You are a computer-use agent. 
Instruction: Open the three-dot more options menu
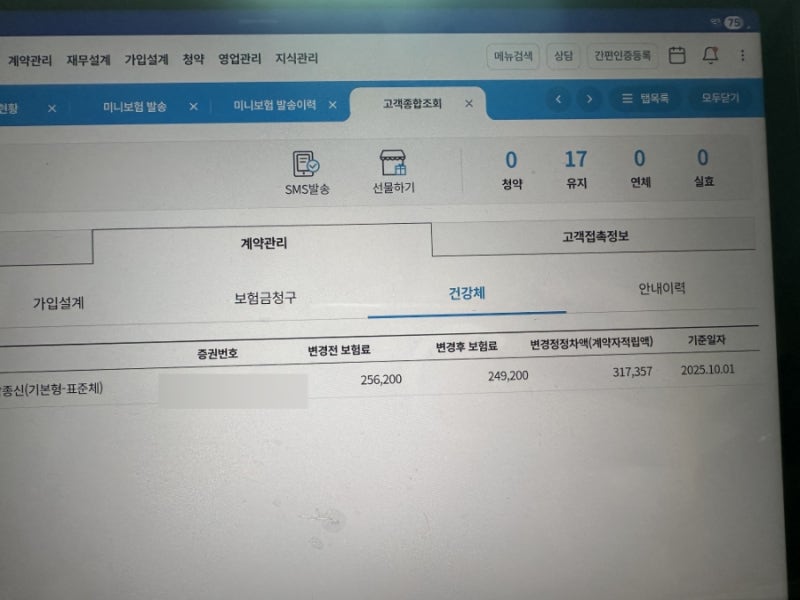742,55
